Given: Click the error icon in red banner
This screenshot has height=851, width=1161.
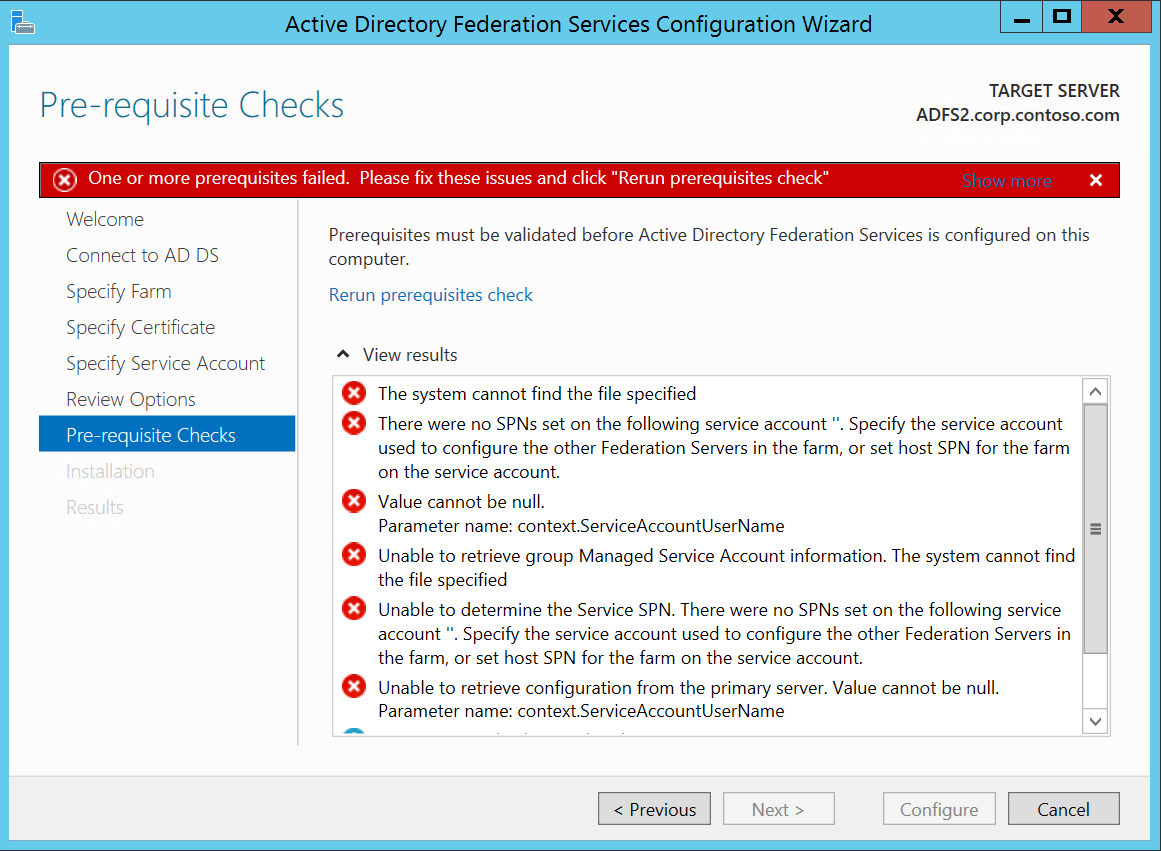Looking at the screenshot, I should 64,180.
